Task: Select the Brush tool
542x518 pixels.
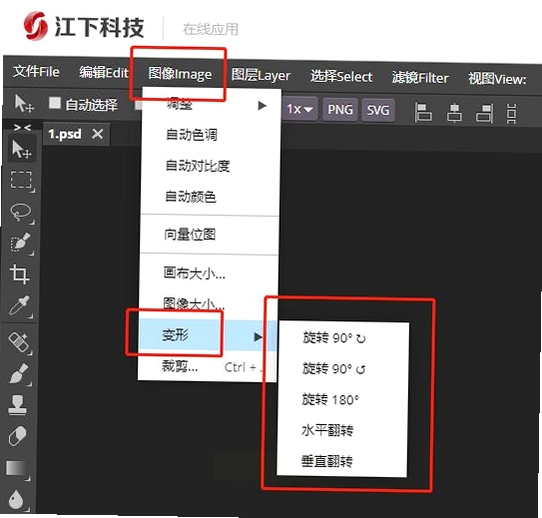Action: click(x=19, y=374)
